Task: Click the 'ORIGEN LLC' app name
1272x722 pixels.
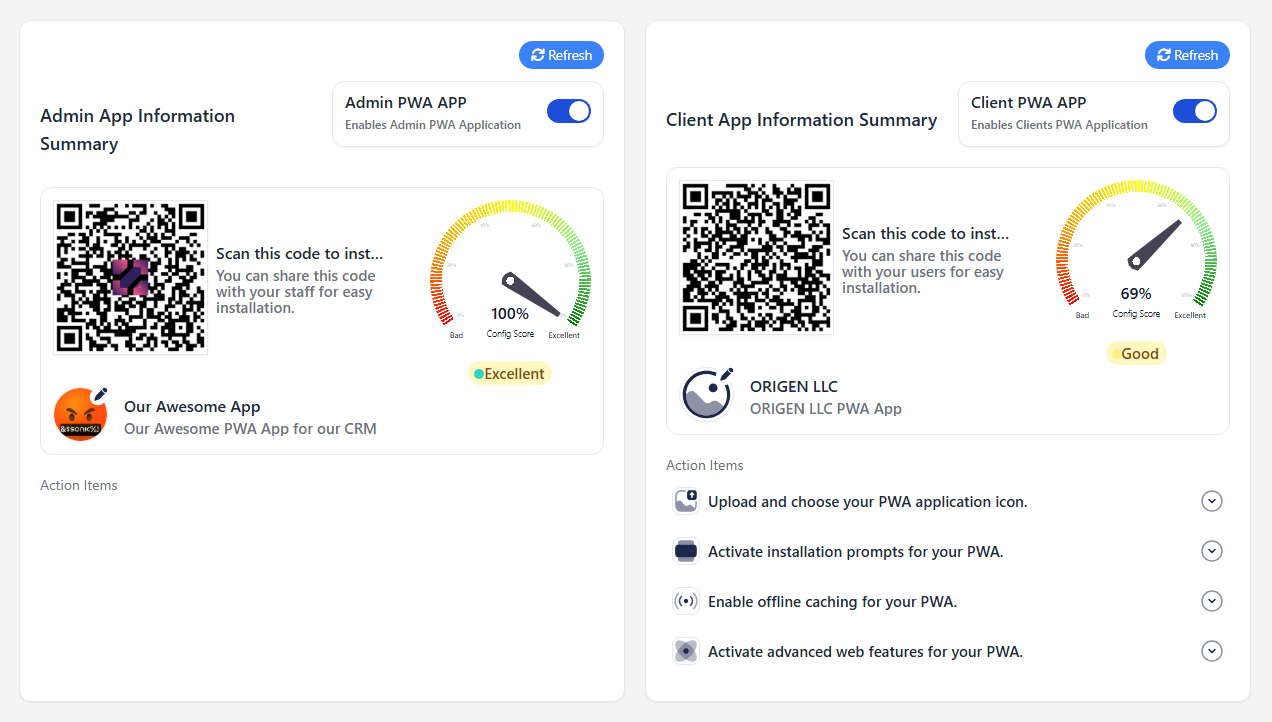Action: click(x=794, y=387)
